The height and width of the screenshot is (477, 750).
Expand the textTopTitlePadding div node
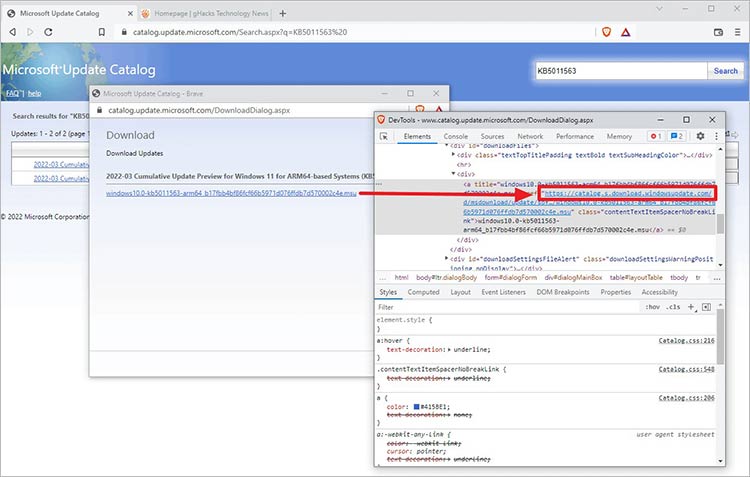[450, 155]
